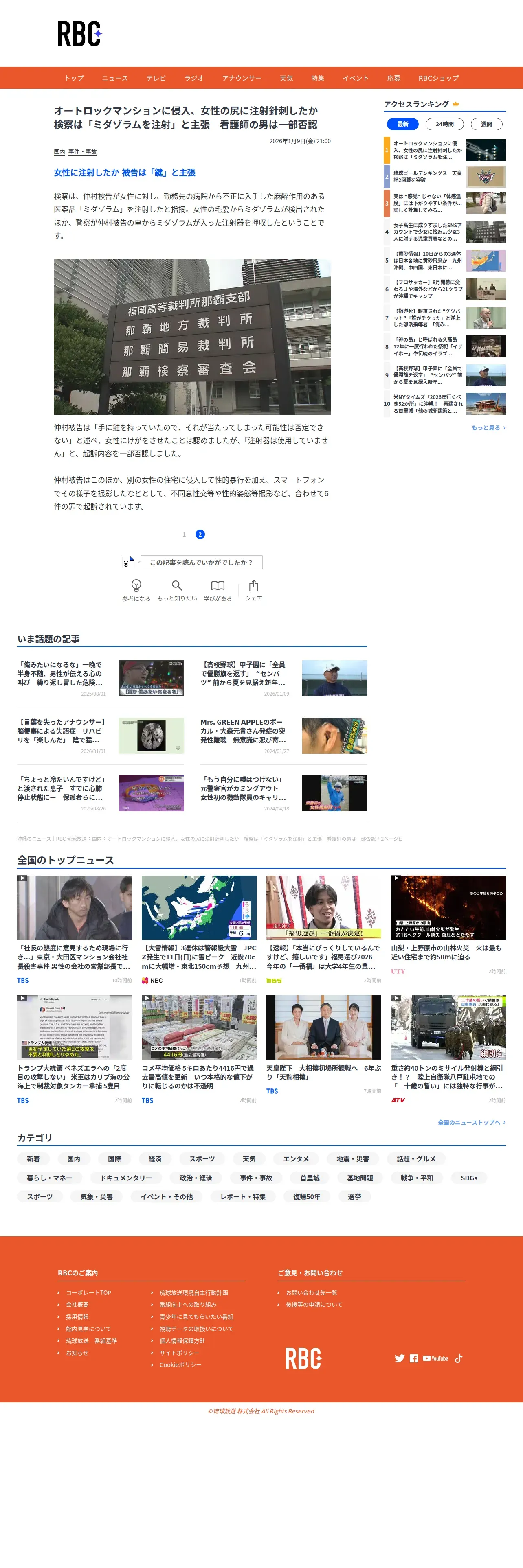Image resolution: width=523 pixels, height=1568 pixels.
Task: Open the コメ平均価格 rice price video thumbnail
Action: tap(199, 1027)
